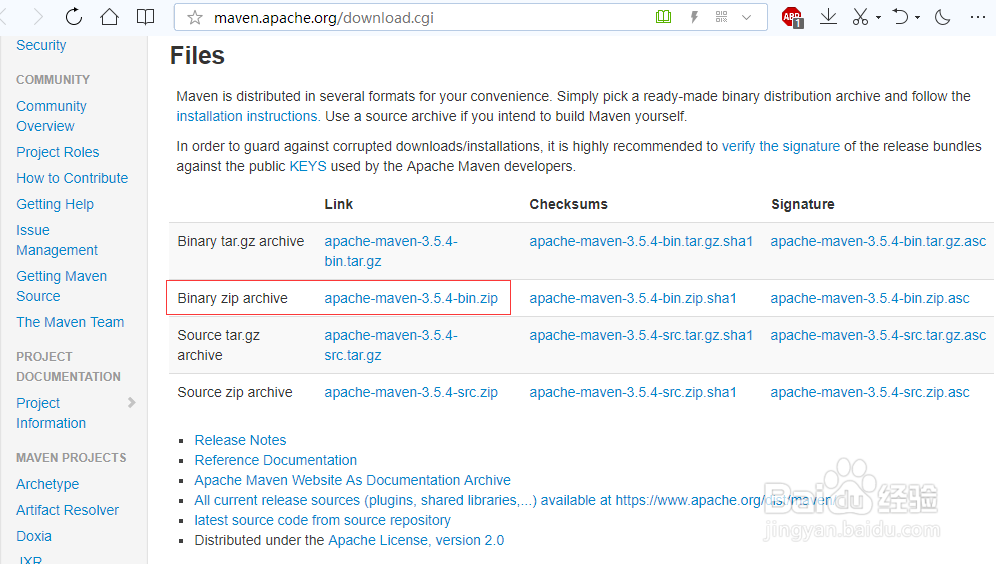Click the Checksums column header

coord(569,205)
